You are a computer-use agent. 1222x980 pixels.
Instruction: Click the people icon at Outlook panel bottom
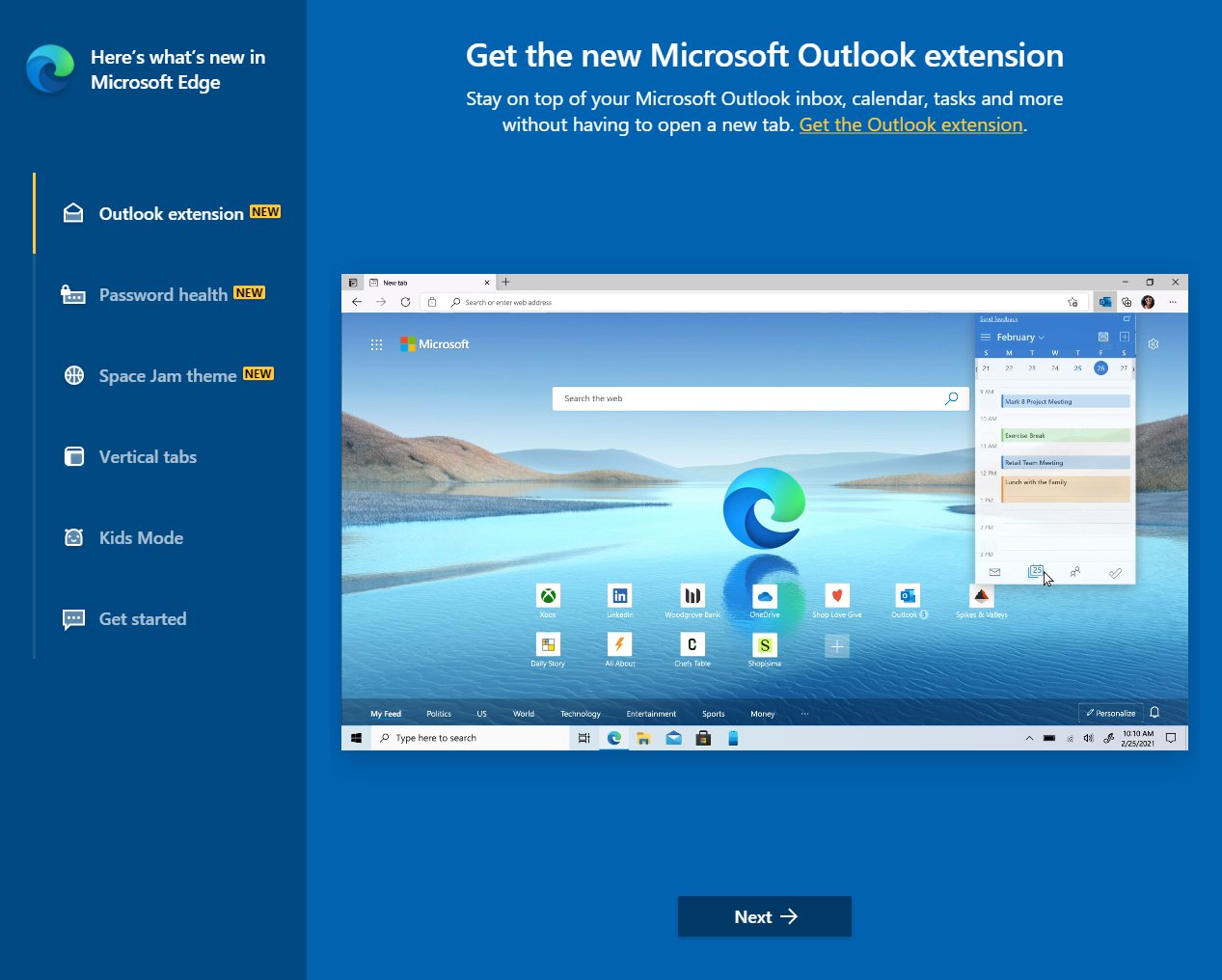coord(1074,572)
